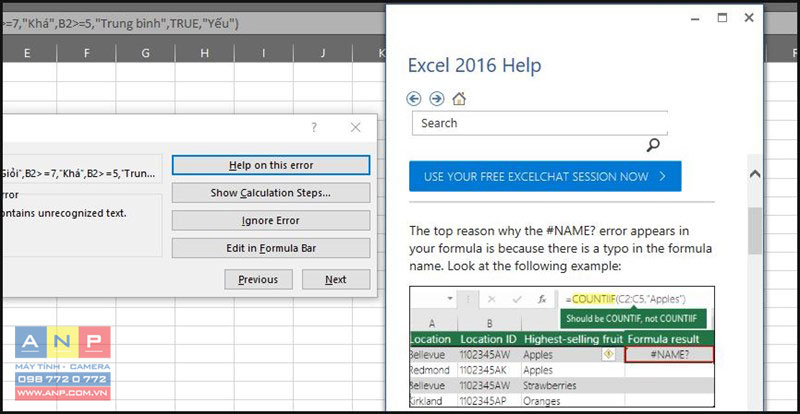Click Help on this error button
The height and width of the screenshot is (414, 800).
point(271,165)
